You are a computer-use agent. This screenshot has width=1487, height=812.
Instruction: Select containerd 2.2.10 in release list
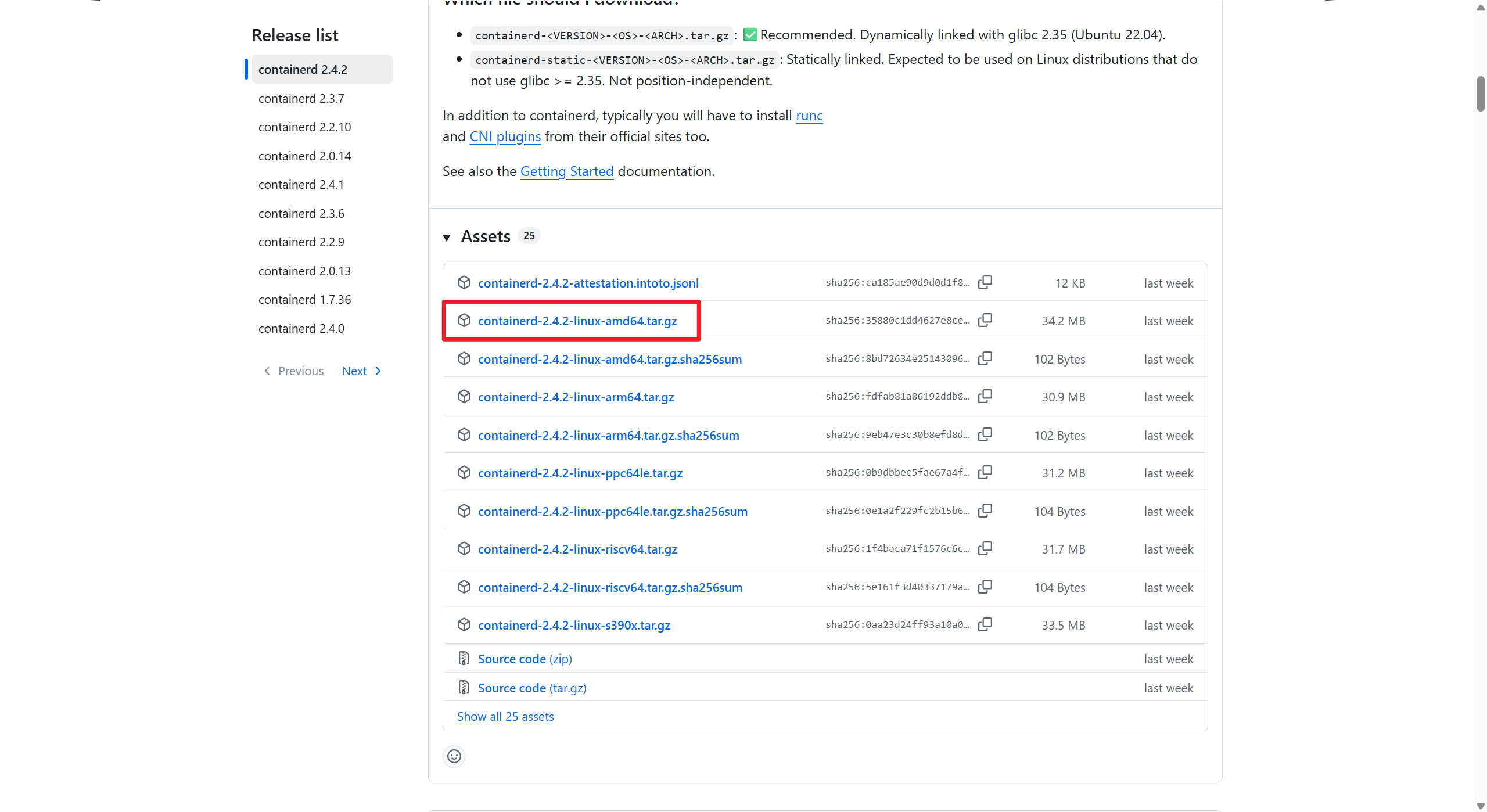[x=304, y=127]
